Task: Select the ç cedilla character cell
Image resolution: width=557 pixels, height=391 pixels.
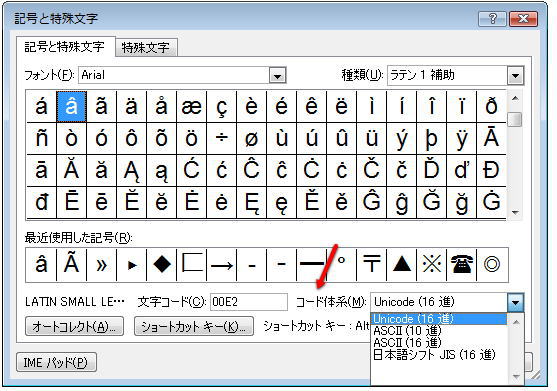Action: (x=222, y=107)
